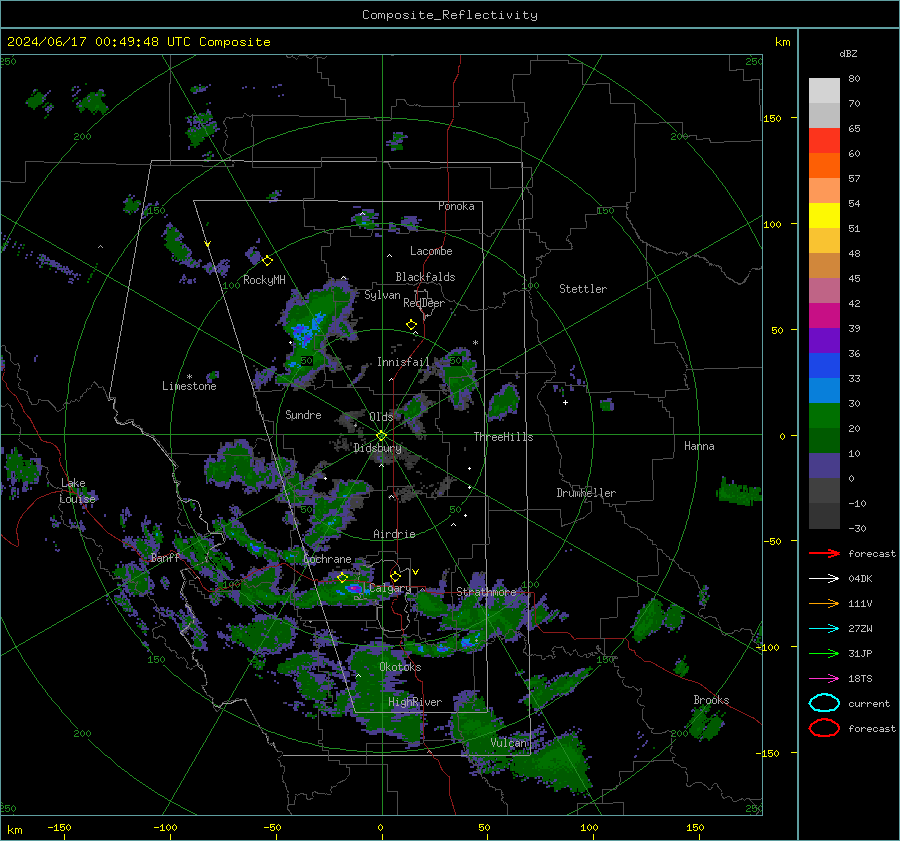Click the Drumheller town label
Image resolution: width=900 pixels, height=841 pixels.
(586, 493)
